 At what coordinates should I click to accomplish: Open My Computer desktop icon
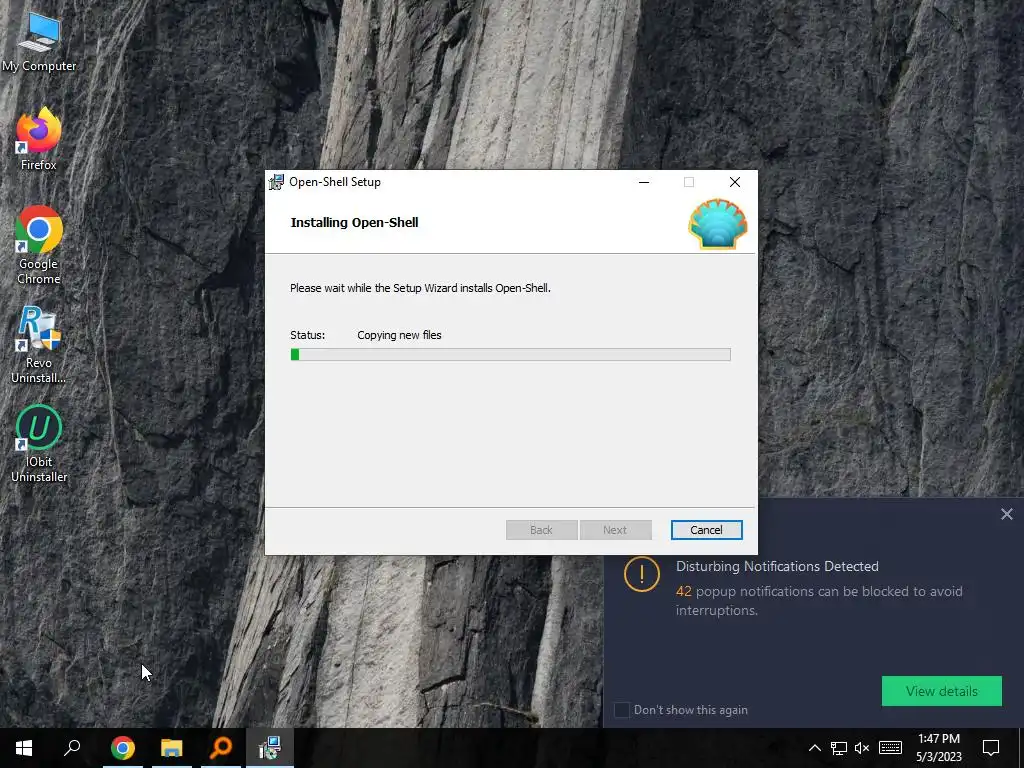(x=39, y=40)
